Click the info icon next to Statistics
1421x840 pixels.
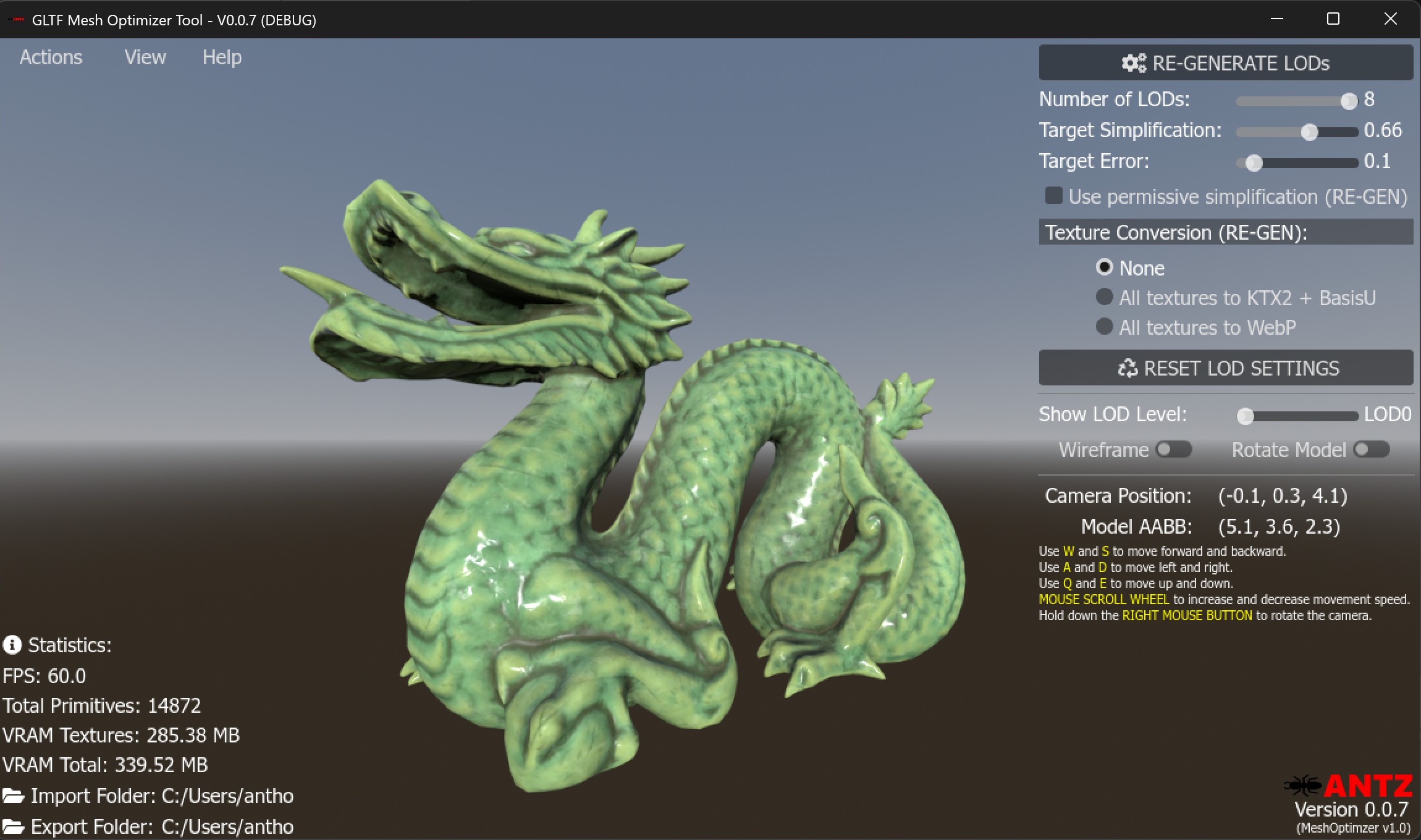coord(12,645)
